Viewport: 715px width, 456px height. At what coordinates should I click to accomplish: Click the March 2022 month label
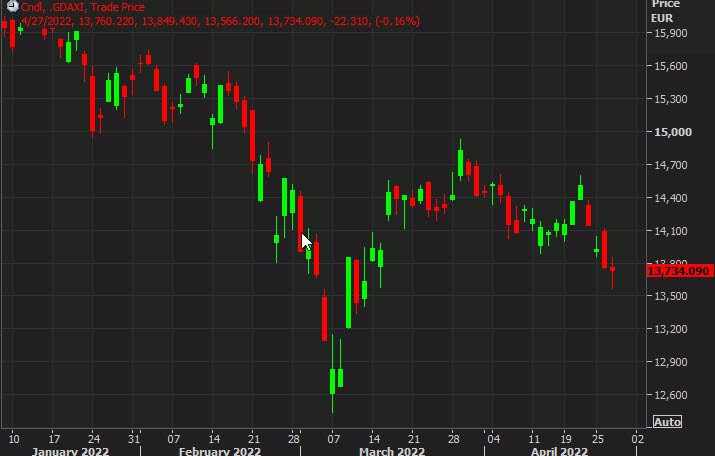pos(392,451)
